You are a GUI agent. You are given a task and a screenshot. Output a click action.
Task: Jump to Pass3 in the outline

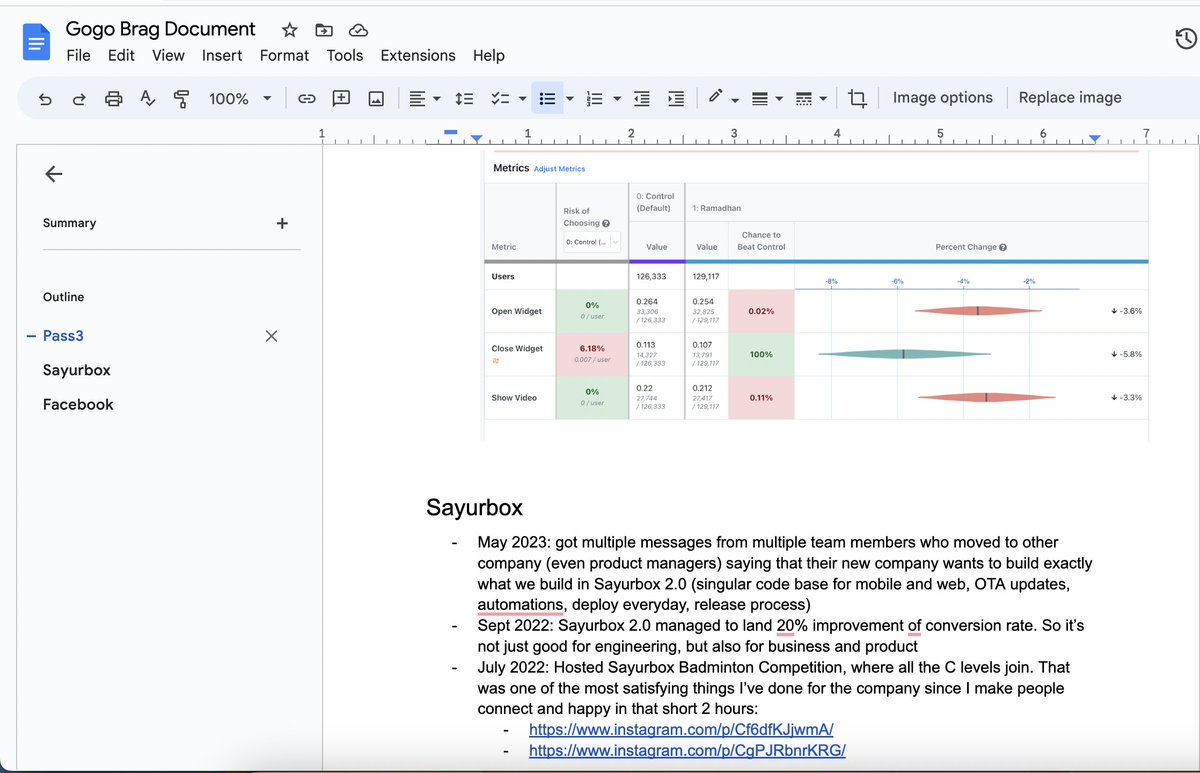[63, 336]
